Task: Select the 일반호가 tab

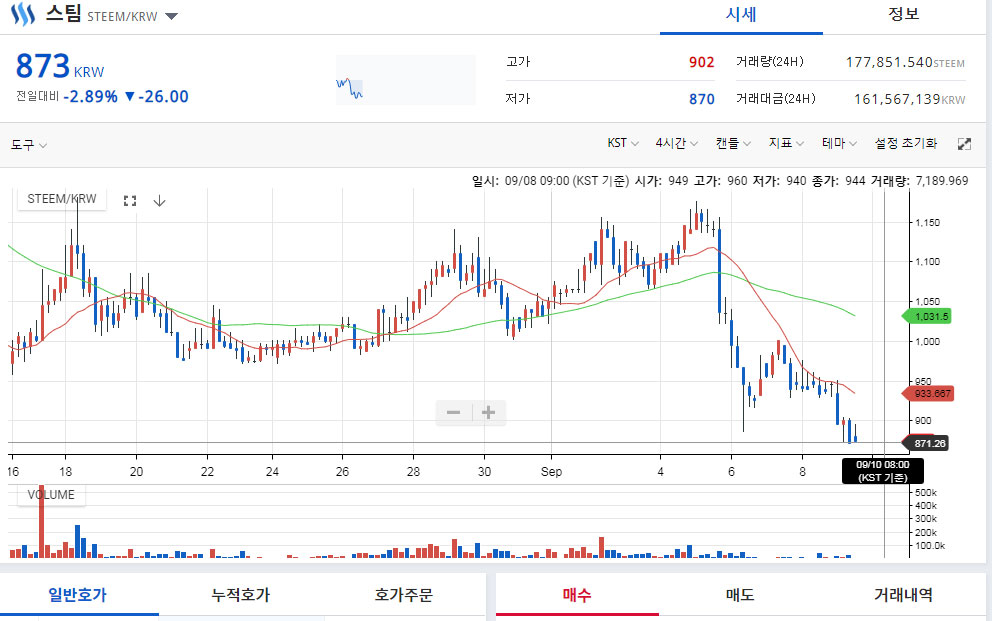Action: [x=78, y=594]
